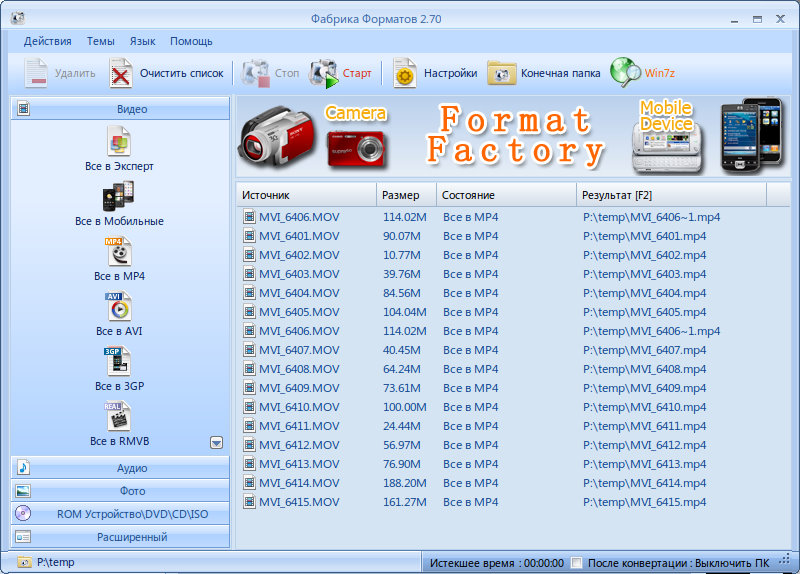Click the Camera camcorder banner image
The height and width of the screenshot is (574, 800).
277,135
